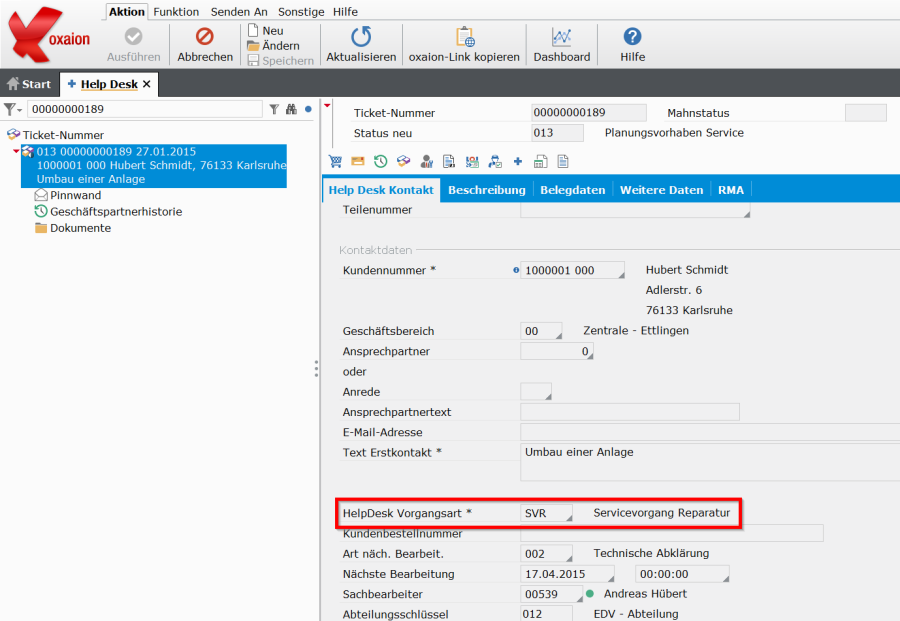Open the Funktion menu
This screenshot has height=621, width=900.
(x=176, y=11)
